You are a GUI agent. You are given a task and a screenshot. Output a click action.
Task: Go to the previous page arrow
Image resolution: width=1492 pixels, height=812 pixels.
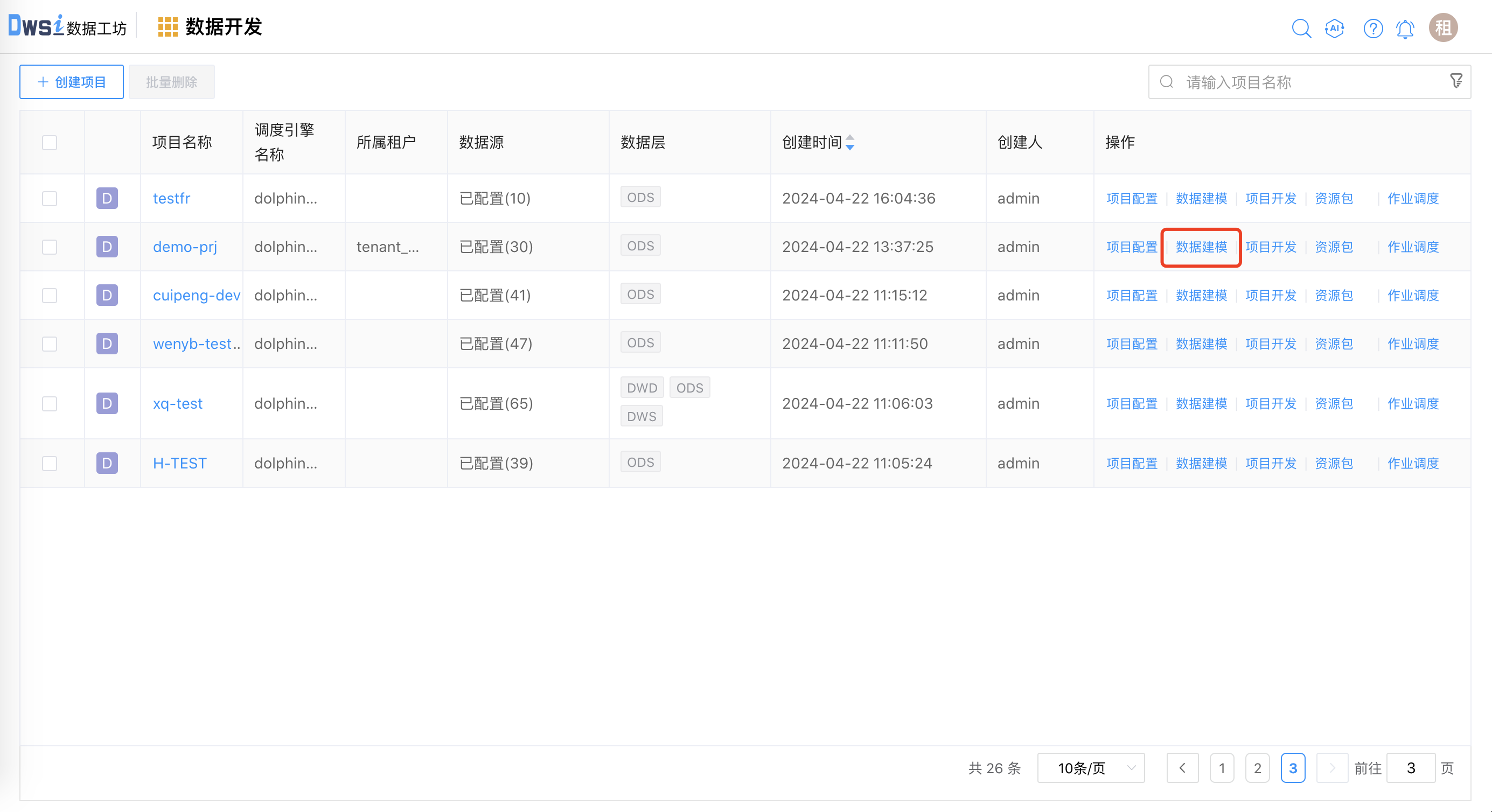1182,768
